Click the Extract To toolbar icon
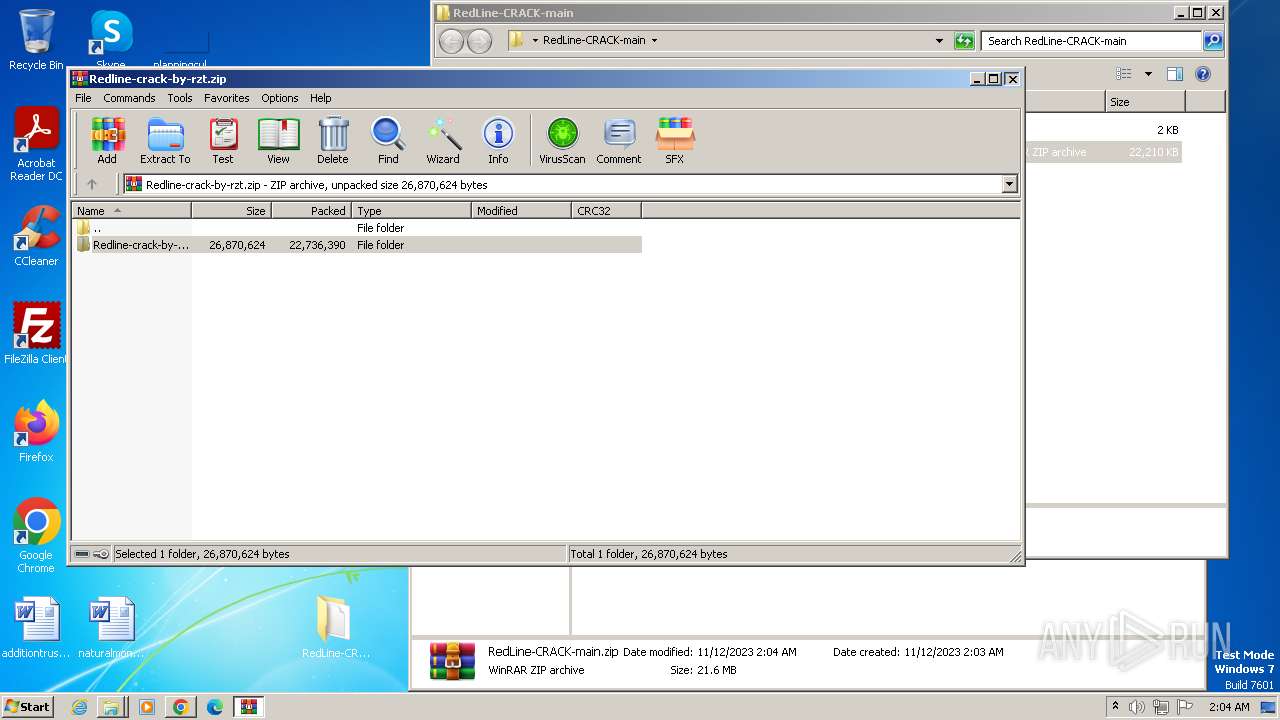 click(165, 140)
